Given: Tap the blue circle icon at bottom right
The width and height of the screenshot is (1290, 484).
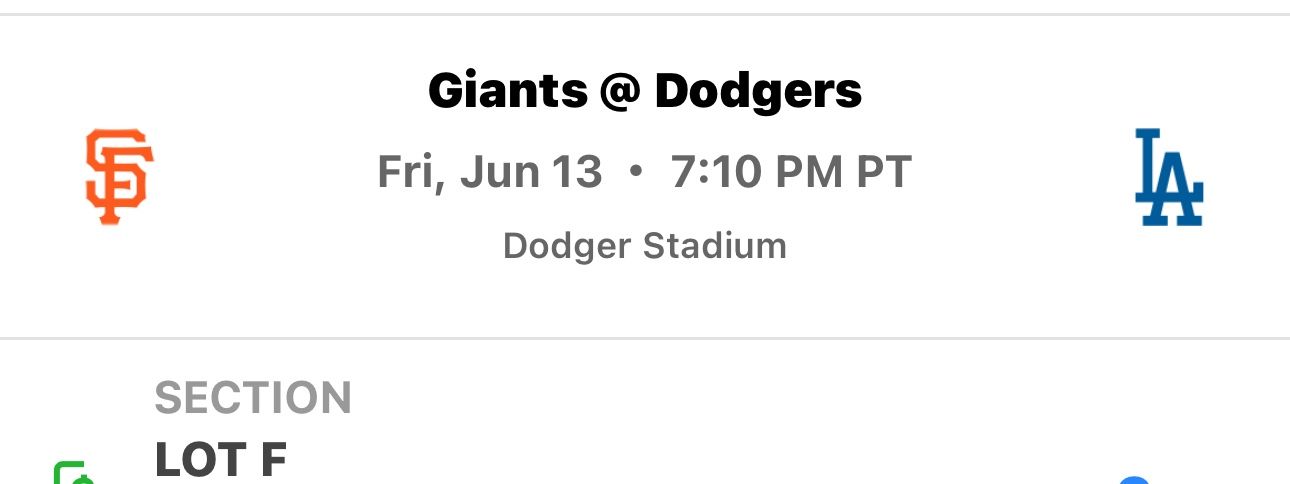Looking at the screenshot, I should pos(1134,480).
